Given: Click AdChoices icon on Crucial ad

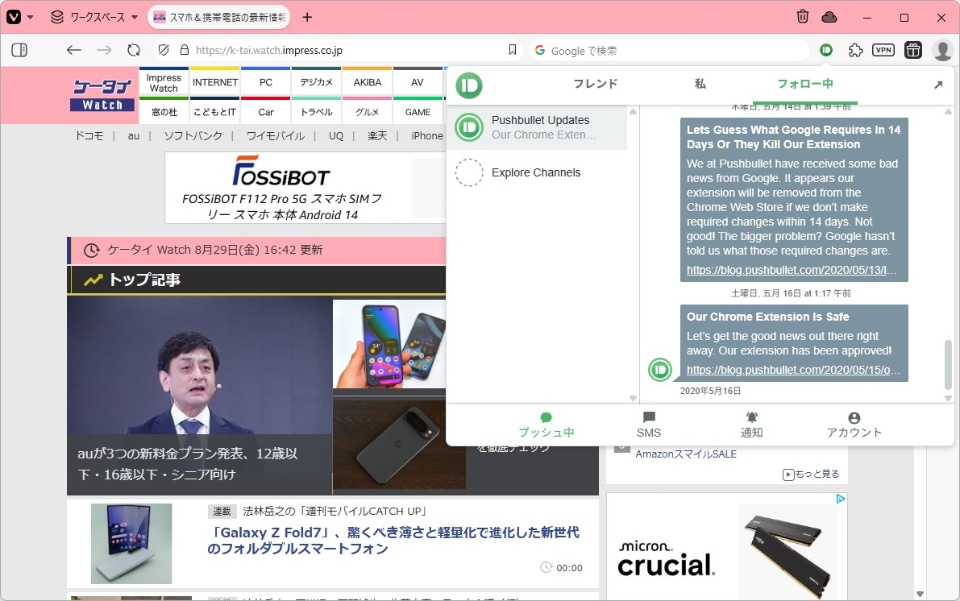Looking at the screenshot, I should point(841,499).
